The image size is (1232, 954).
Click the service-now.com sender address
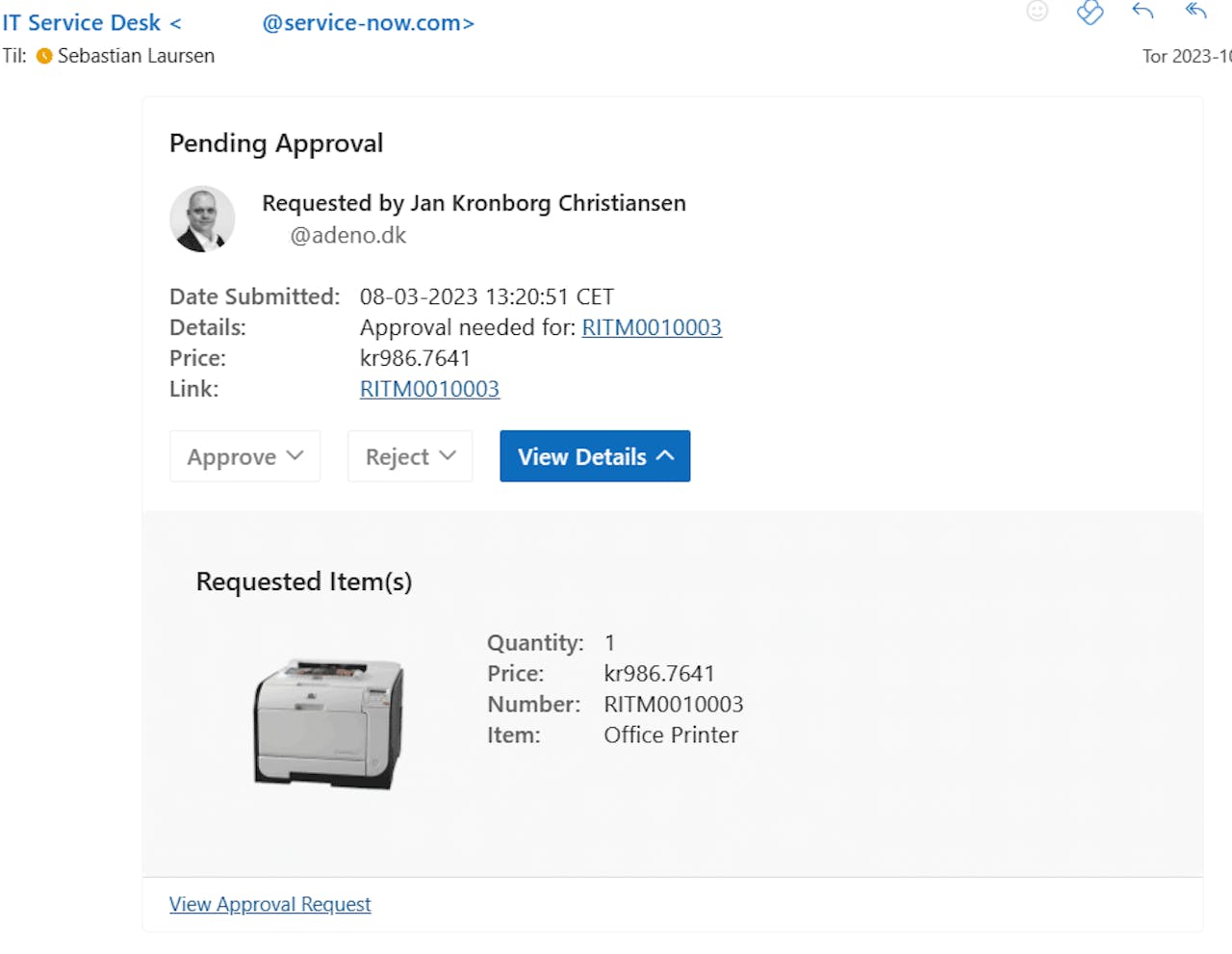366,22
